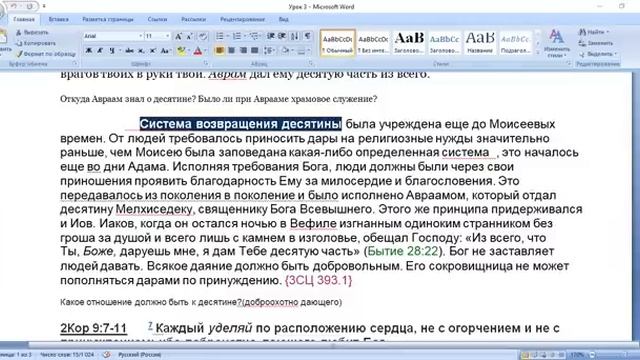Switch to the Вставка tab
Image resolution: width=640 pixels, height=360 pixels.
click(58, 19)
